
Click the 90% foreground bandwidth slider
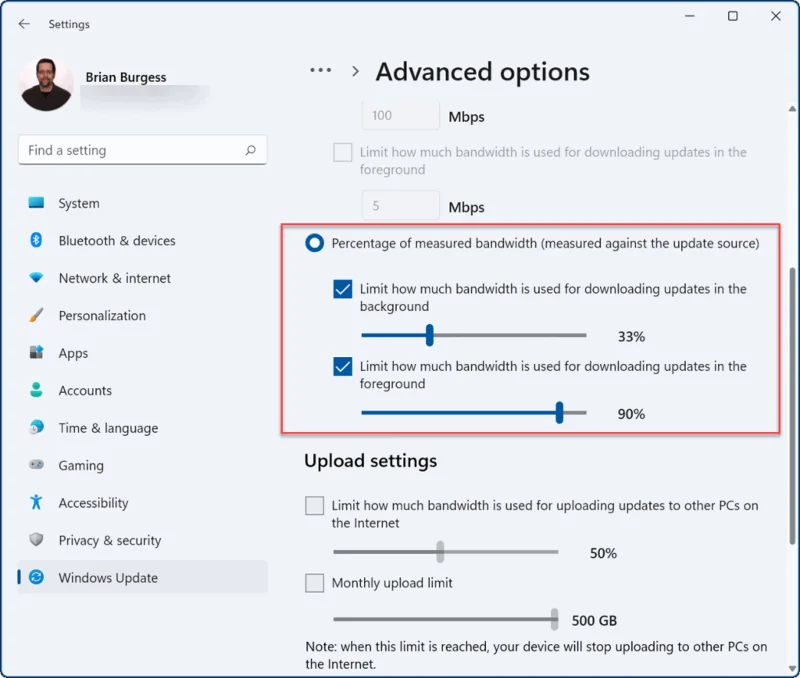(x=473, y=412)
